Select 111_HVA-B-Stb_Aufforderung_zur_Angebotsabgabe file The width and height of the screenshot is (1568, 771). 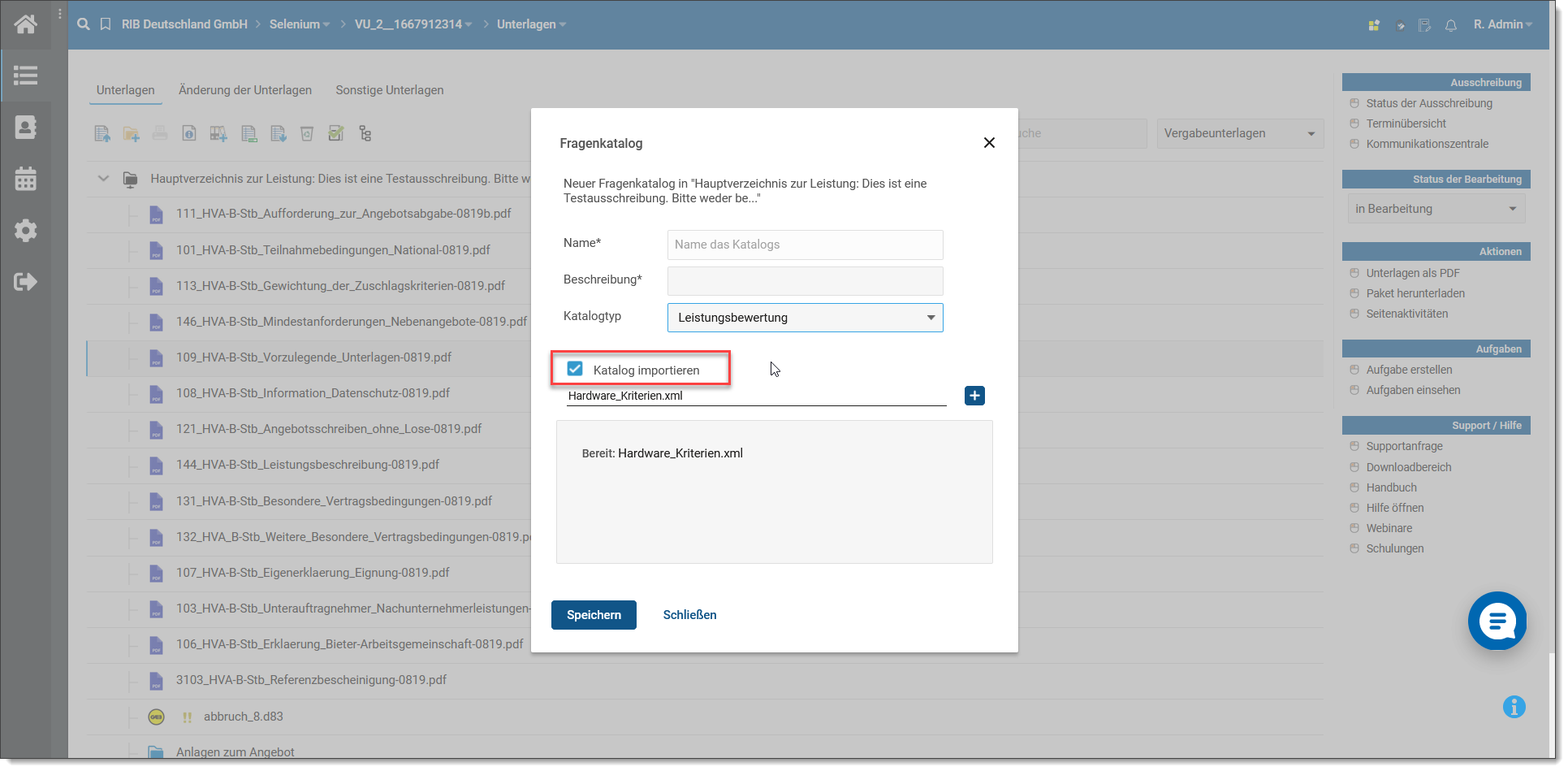pyautogui.click(x=343, y=214)
